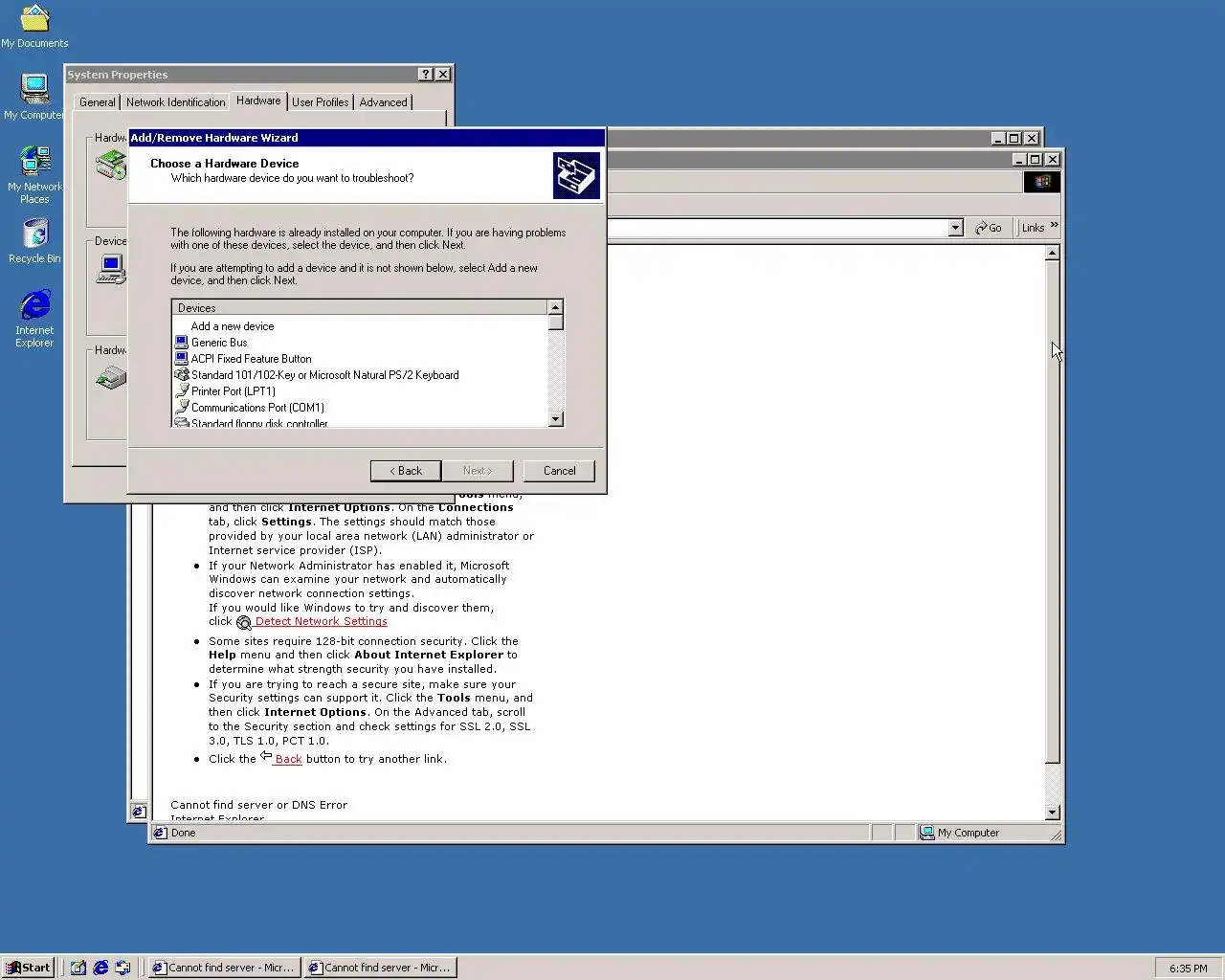Click the page icon beside Done status
Viewport: 1225px width, 980px height.
(x=160, y=833)
